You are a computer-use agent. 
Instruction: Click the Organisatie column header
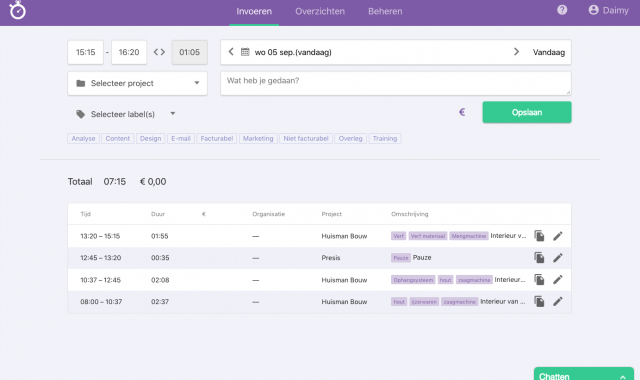point(269,214)
